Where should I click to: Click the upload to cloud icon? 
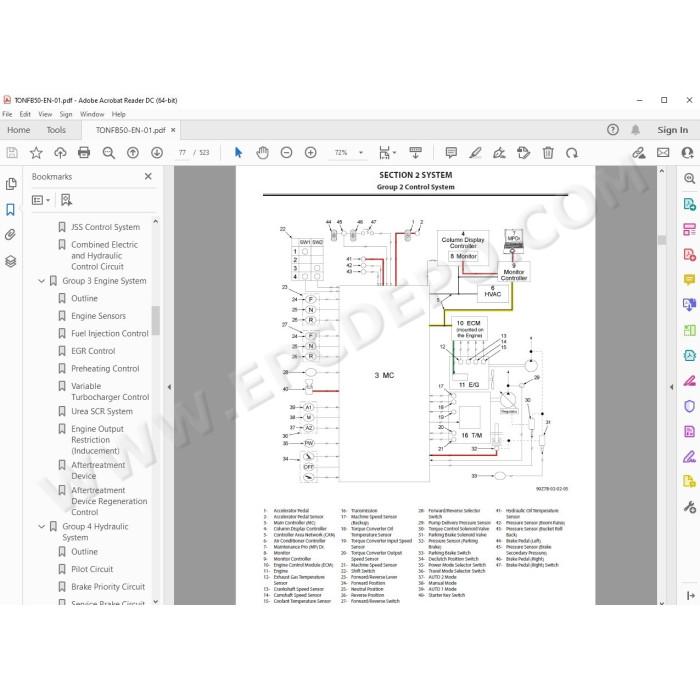(60, 153)
